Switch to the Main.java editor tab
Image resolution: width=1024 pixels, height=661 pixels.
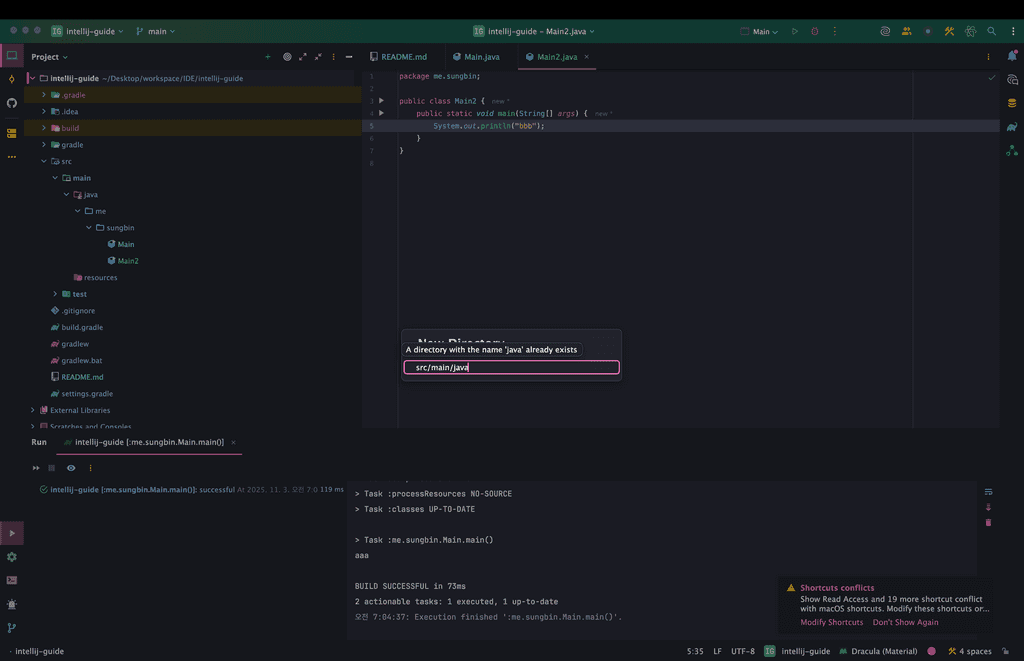tap(476, 57)
